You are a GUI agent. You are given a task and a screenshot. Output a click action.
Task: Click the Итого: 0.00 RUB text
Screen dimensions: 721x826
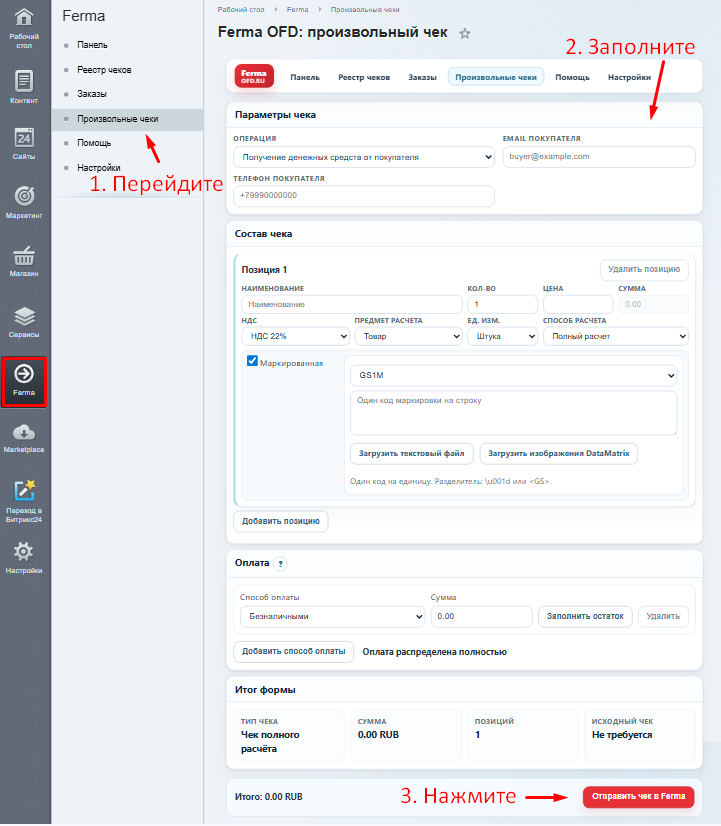coord(269,797)
